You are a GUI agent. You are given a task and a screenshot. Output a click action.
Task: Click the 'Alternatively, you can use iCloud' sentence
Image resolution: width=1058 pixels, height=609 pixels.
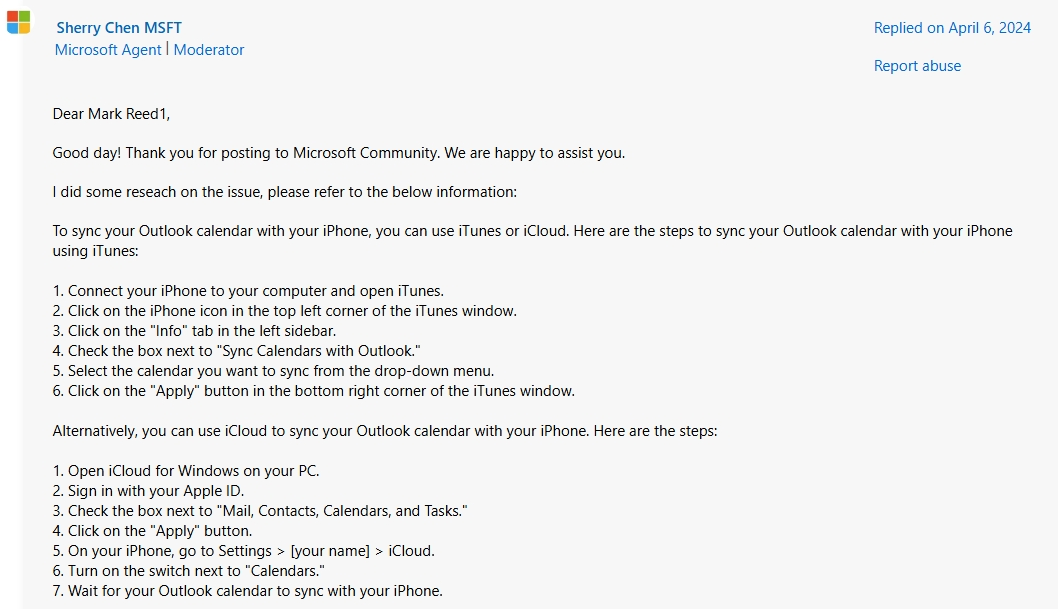coord(385,432)
